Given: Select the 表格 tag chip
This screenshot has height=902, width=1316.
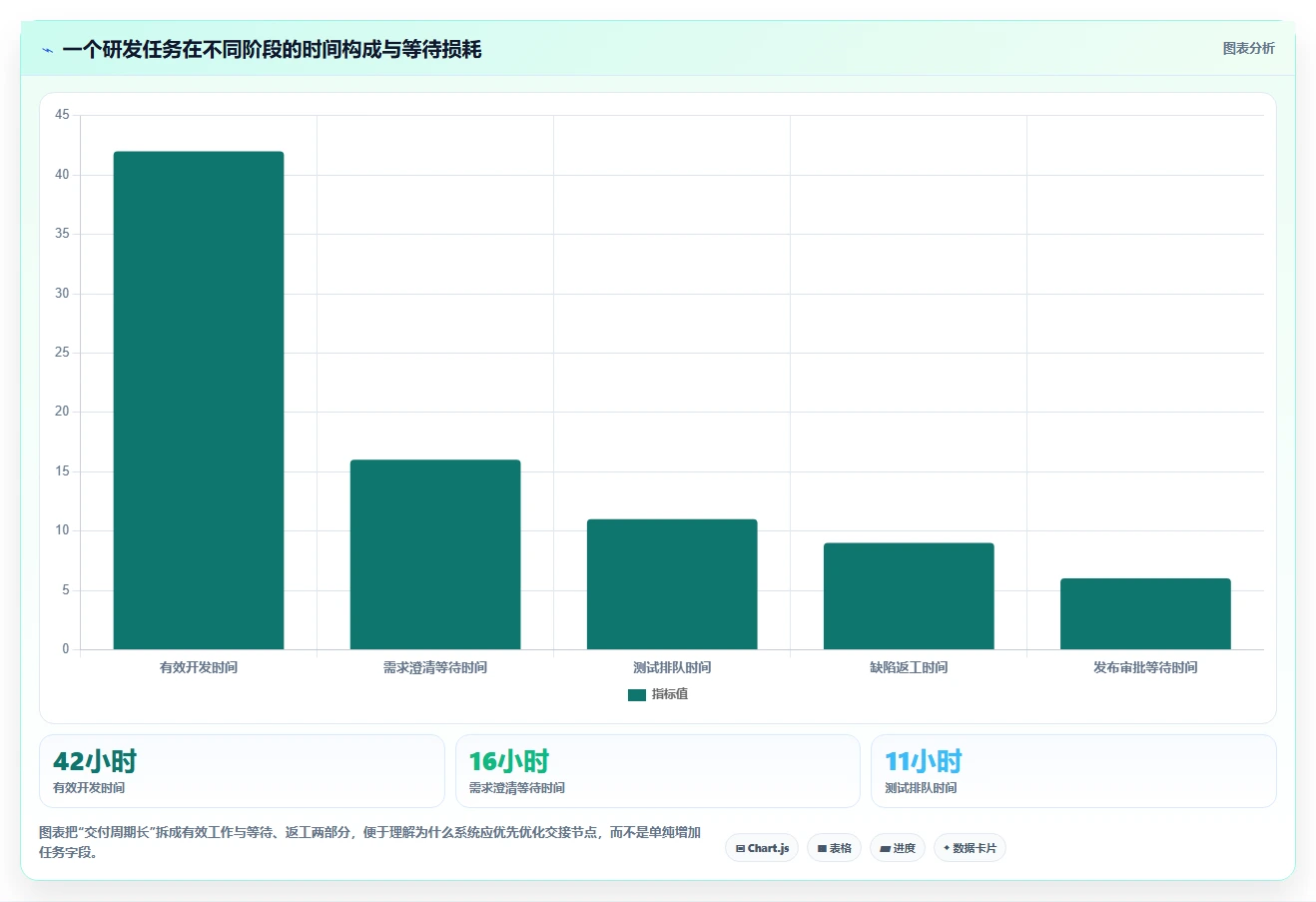Looking at the screenshot, I should (x=834, y=848).
